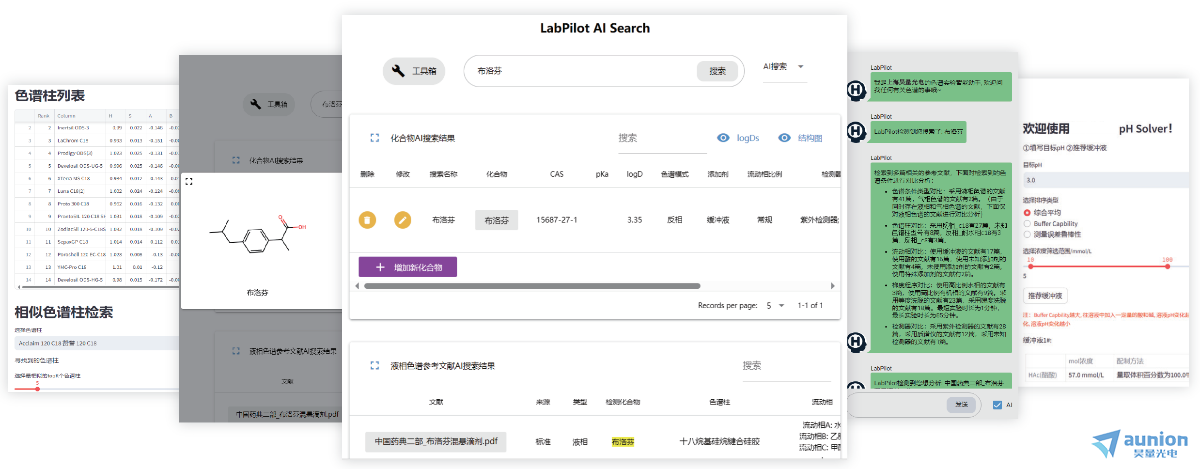Toggle the logDs column visibility eye

[724, 138]
